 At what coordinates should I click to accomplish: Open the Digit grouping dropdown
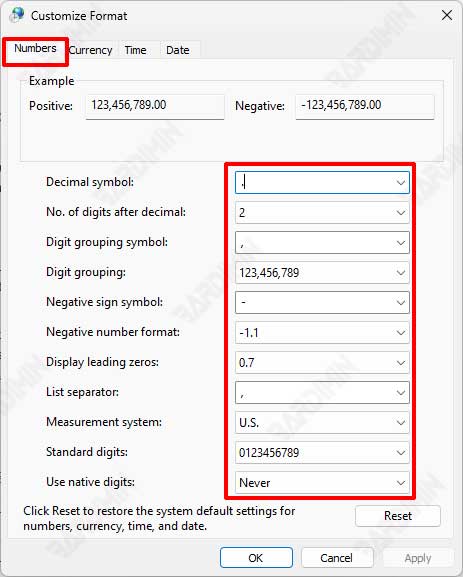coord(322,273)
